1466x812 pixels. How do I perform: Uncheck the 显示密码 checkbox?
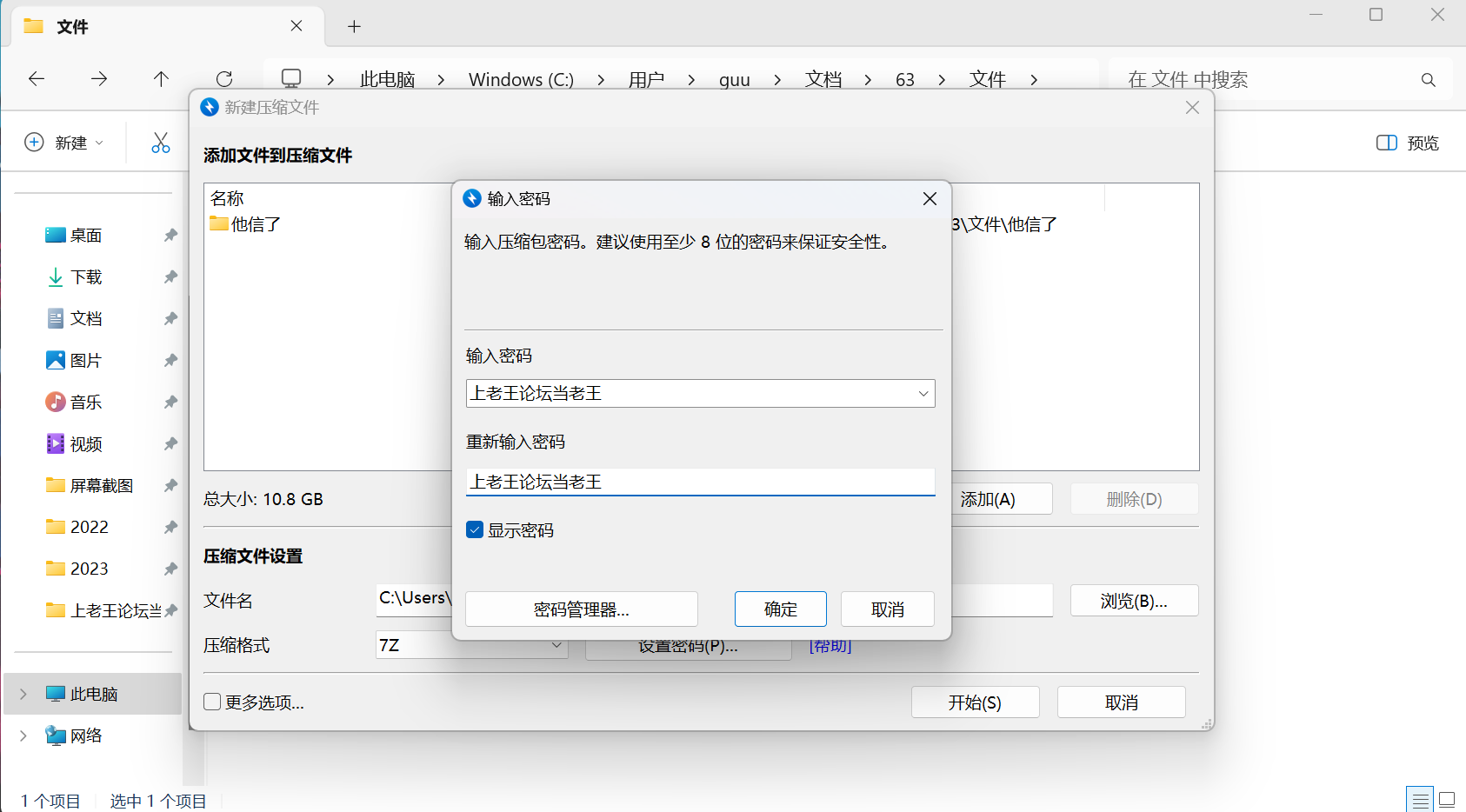point(475,530)
